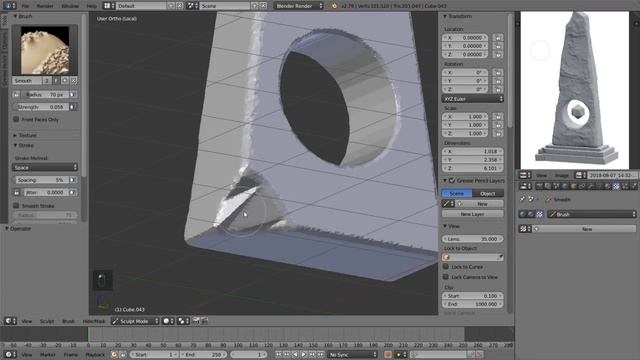
Task: Open the Help menu
Action: [x=91, y=6]
